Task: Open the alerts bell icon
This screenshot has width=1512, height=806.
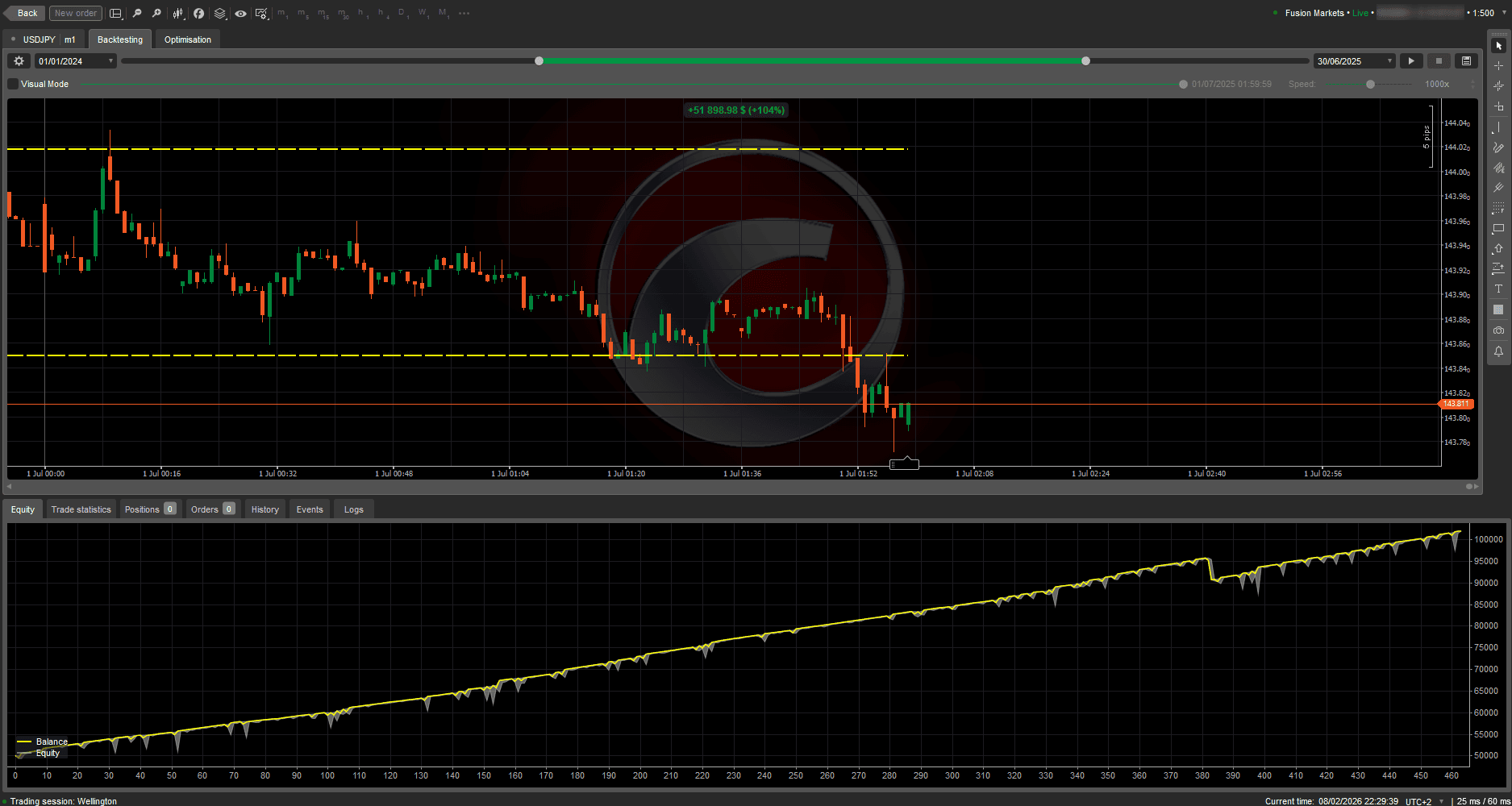Action: pyautogui.click(x=1498, y=351)
